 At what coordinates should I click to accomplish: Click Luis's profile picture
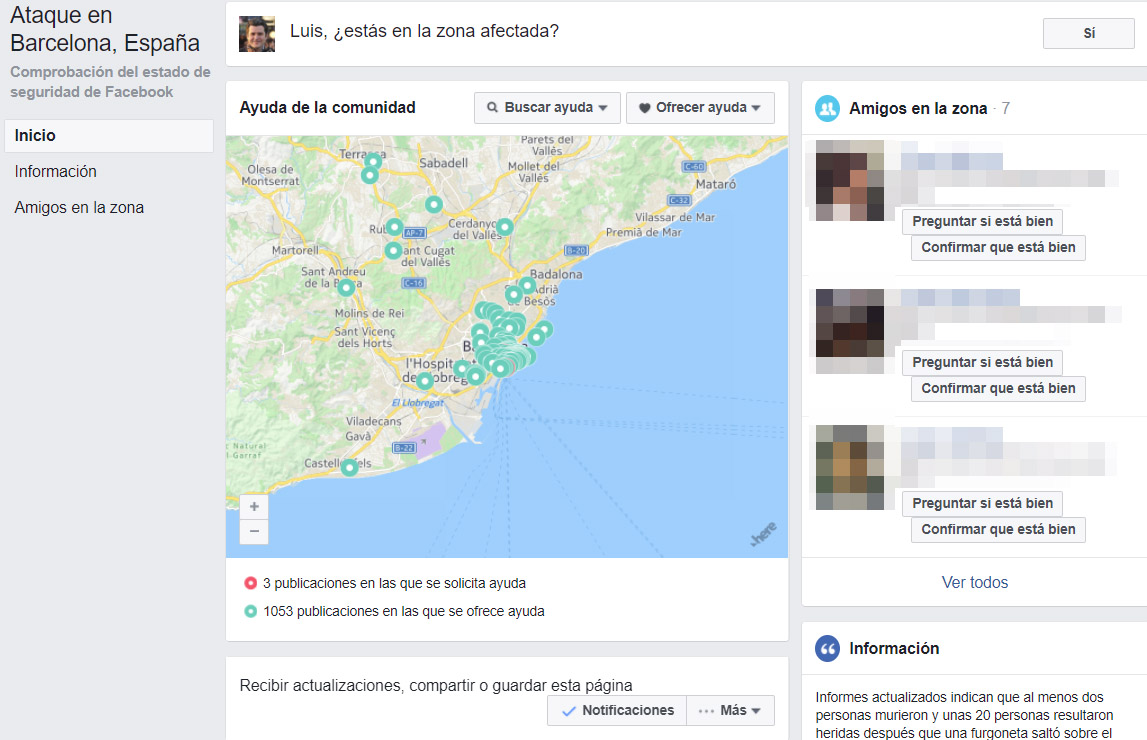[257, 34]
